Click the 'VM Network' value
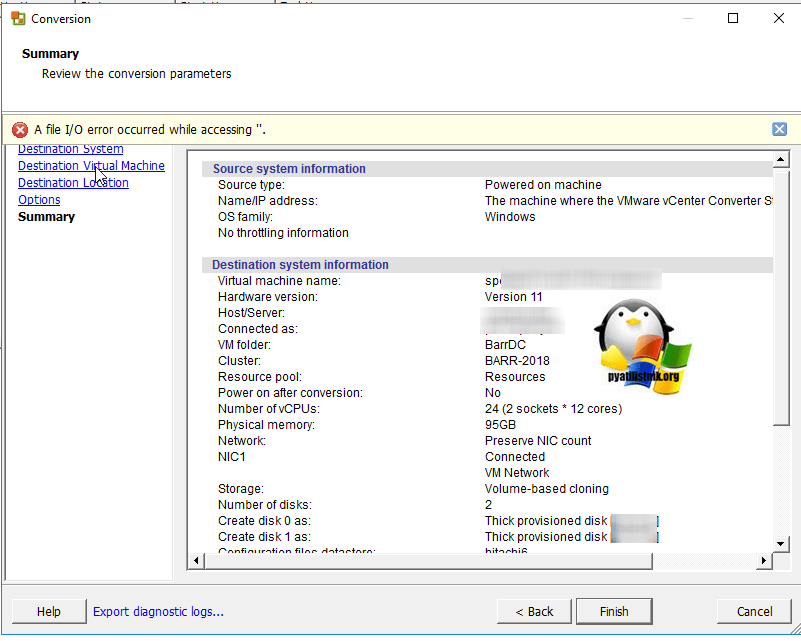Image resolution: width=801 pixels, height=641 pixels. 517,473
